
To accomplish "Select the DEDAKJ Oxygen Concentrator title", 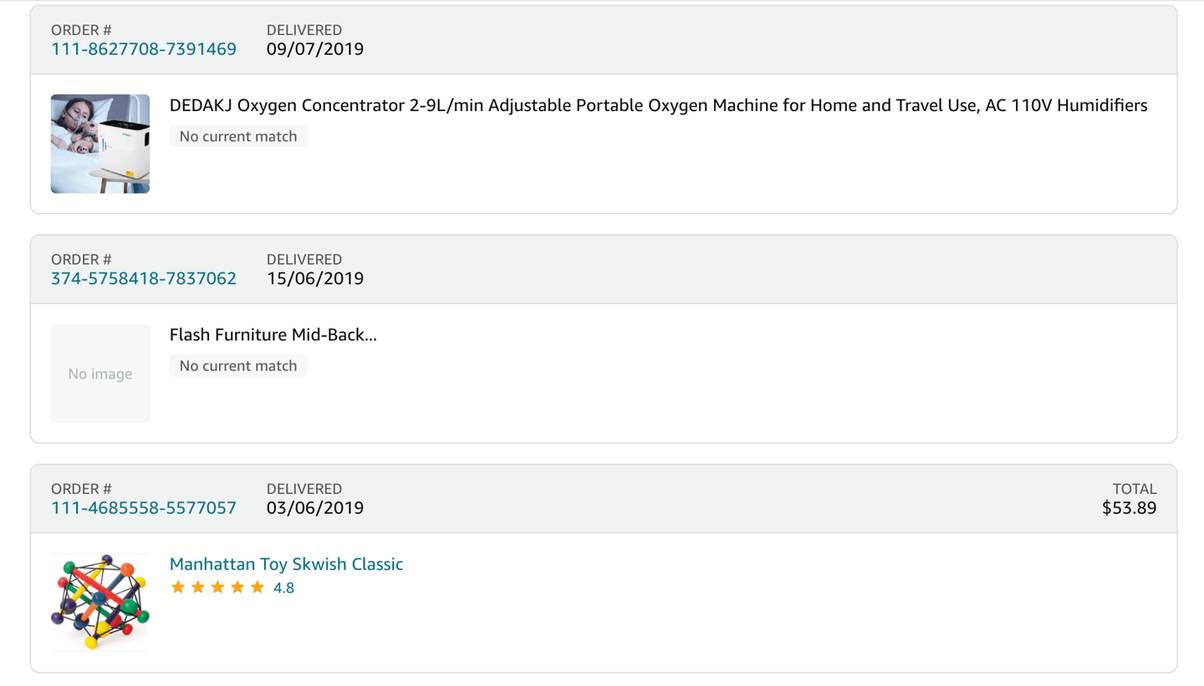I will tap(658, 105).
